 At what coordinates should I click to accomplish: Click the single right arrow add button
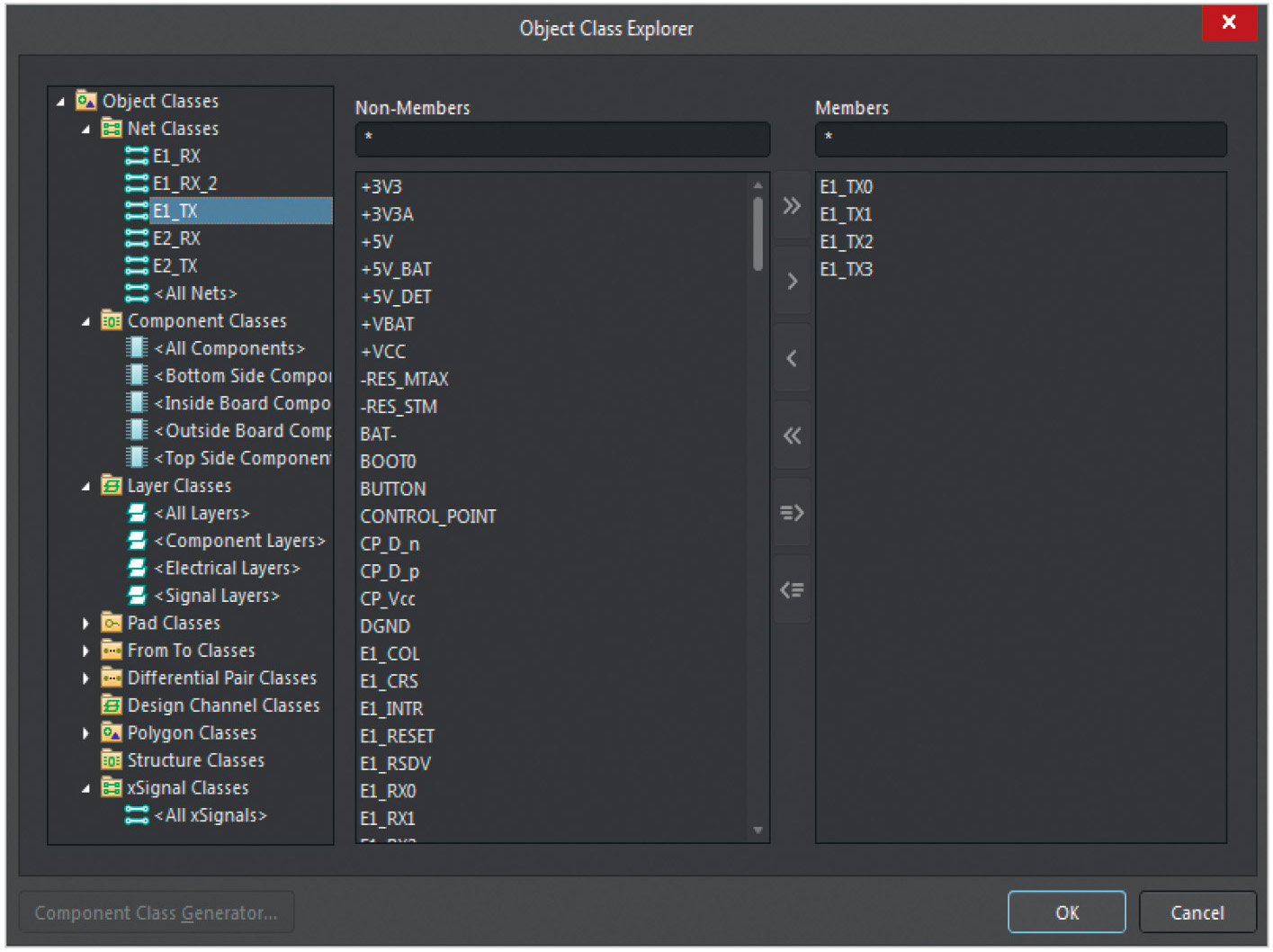click(792, 282)
